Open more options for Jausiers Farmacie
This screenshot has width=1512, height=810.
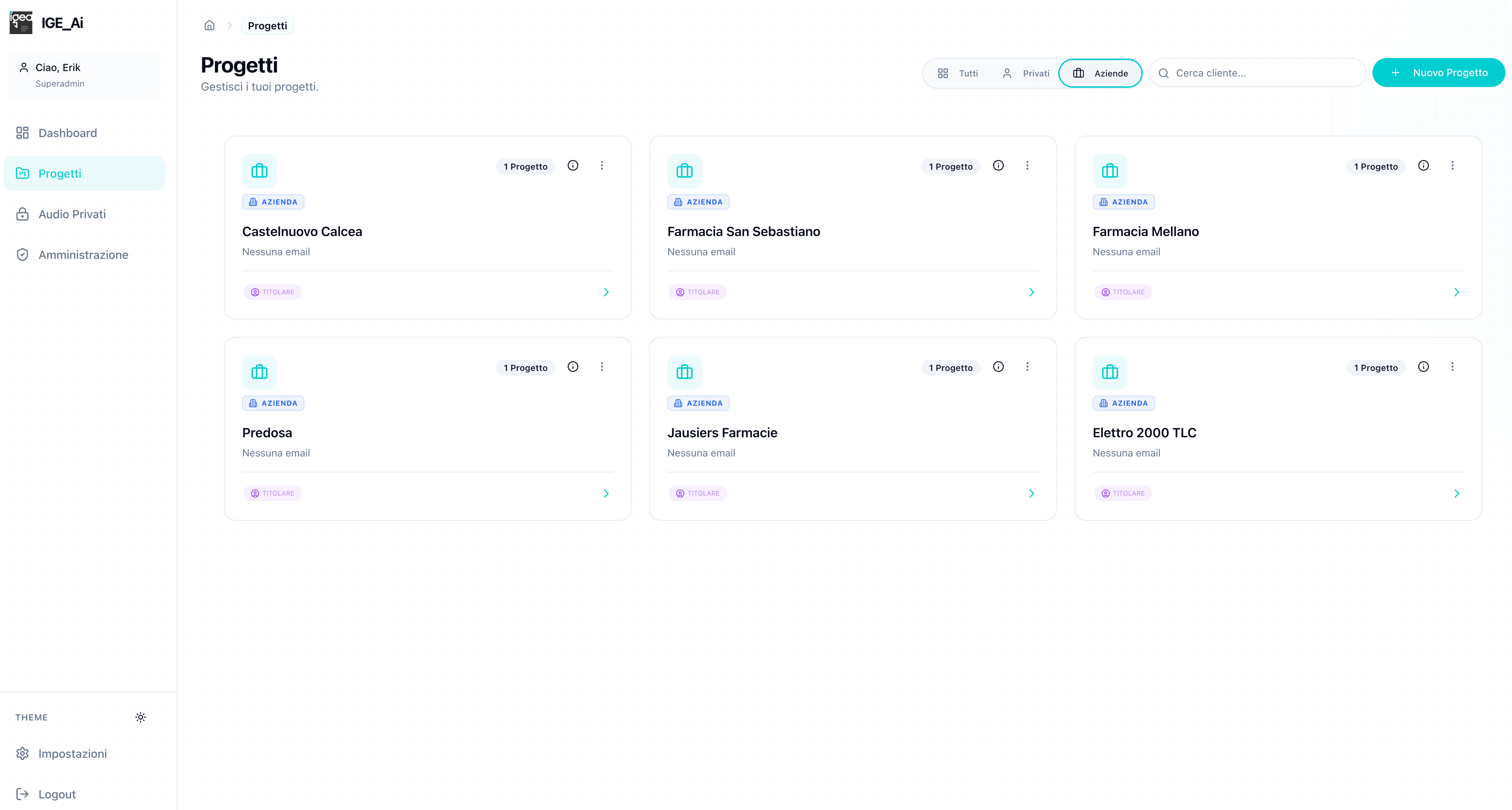pos(1027,367)
